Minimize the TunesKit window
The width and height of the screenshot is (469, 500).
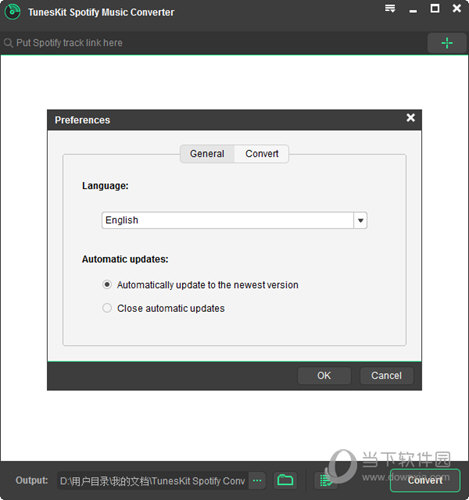[413, 11]
